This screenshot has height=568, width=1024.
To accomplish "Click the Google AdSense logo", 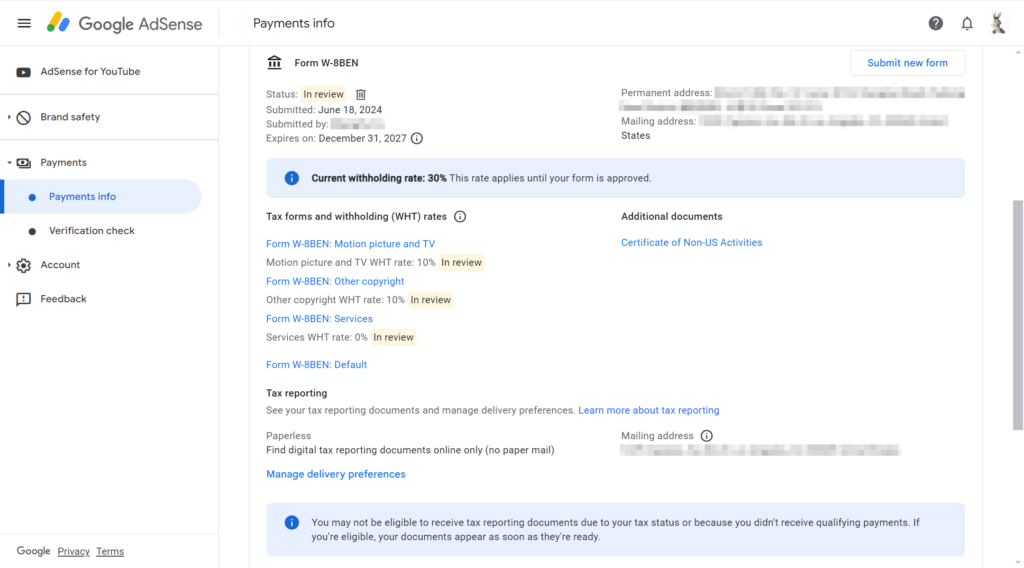I will [x=124, y=24].
